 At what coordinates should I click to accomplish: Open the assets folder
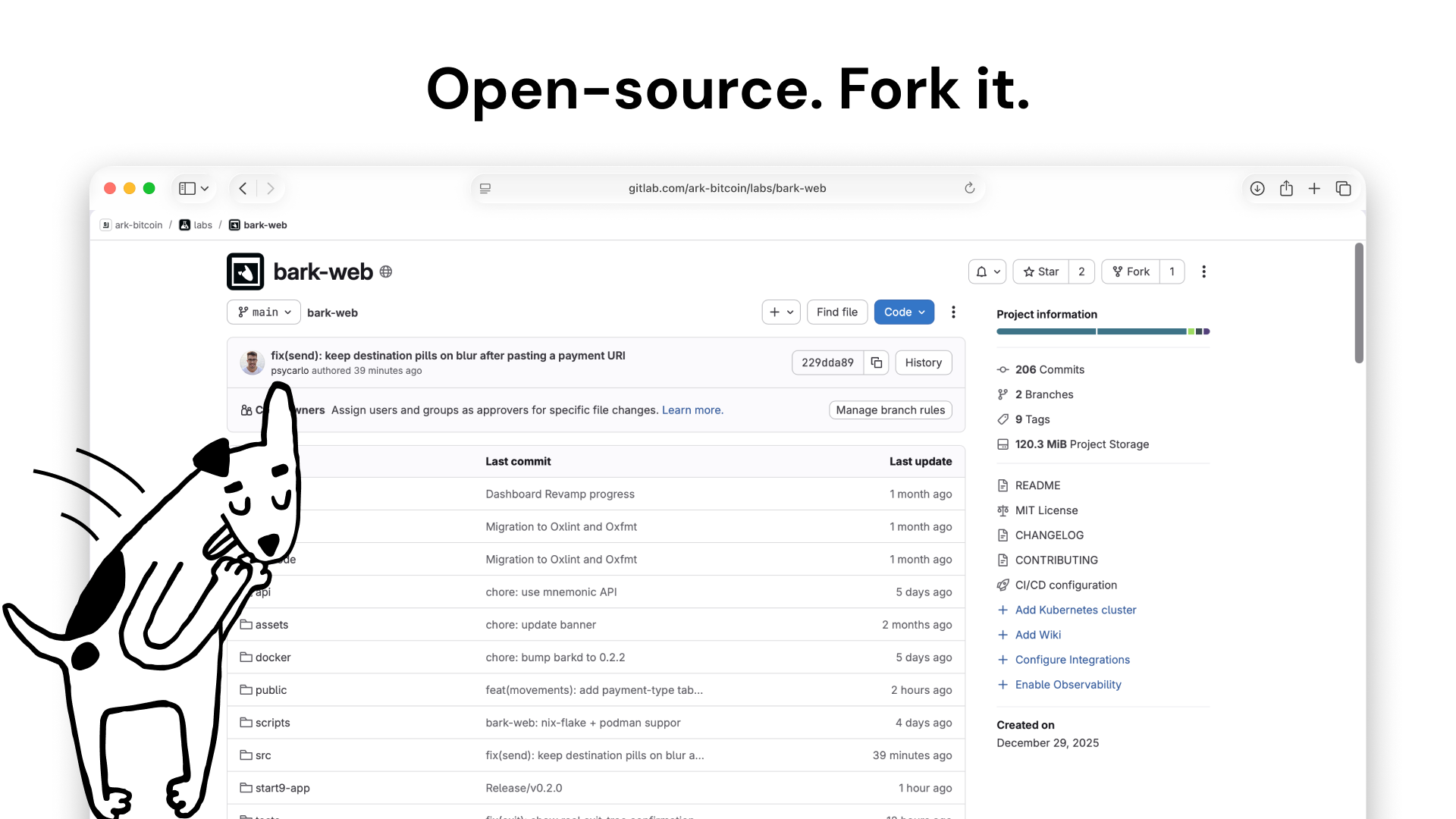(x=271, y=625)
